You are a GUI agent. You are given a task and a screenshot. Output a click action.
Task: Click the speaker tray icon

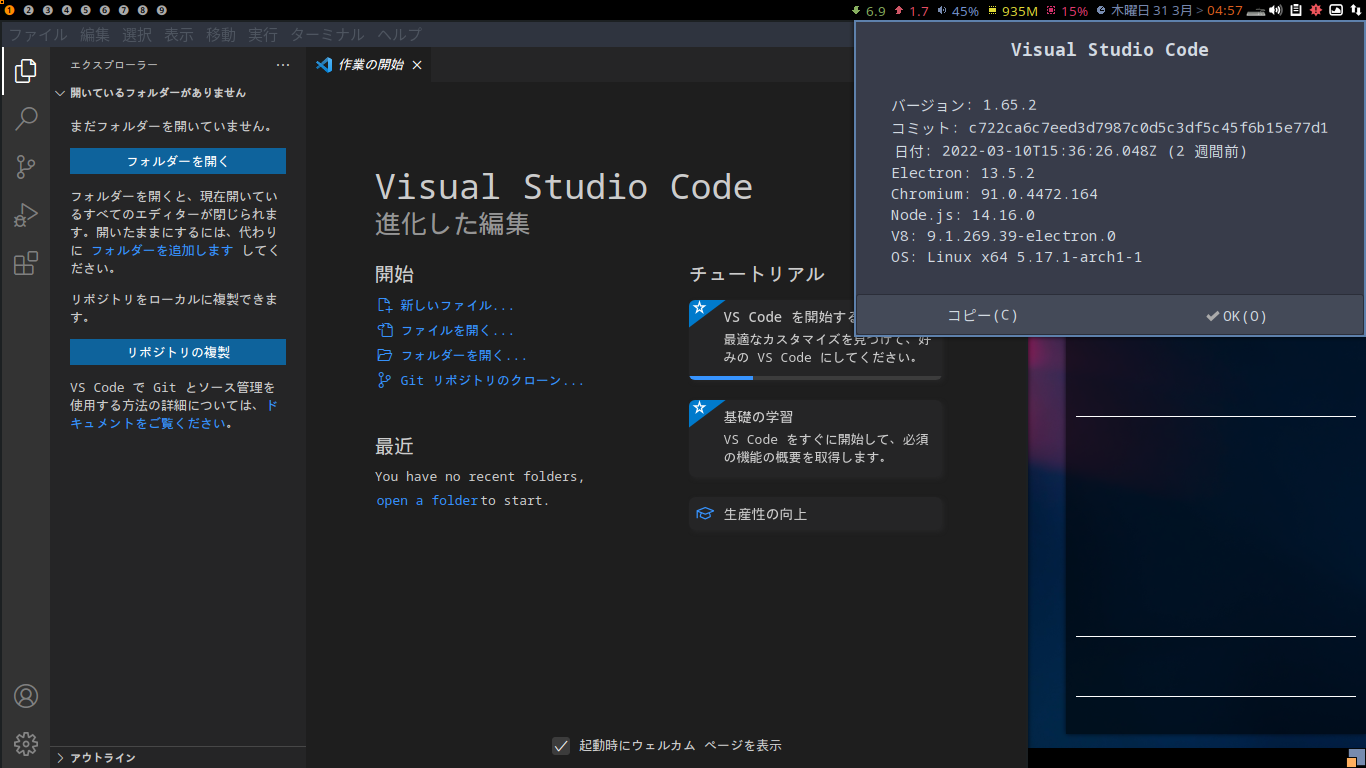pos(1276,10)
